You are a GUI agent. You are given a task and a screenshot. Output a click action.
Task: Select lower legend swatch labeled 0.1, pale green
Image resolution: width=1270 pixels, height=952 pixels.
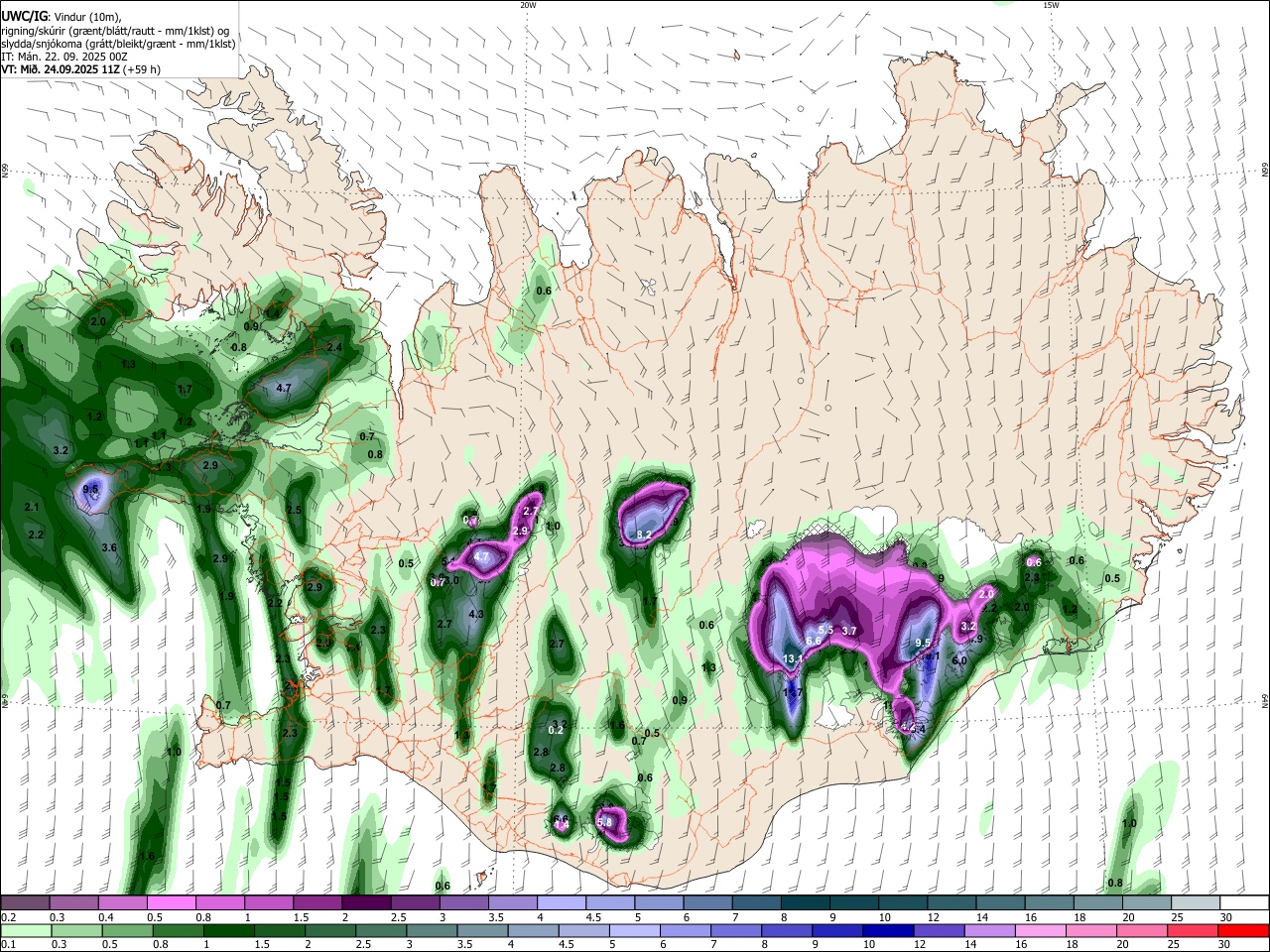[x=25, y=930]
